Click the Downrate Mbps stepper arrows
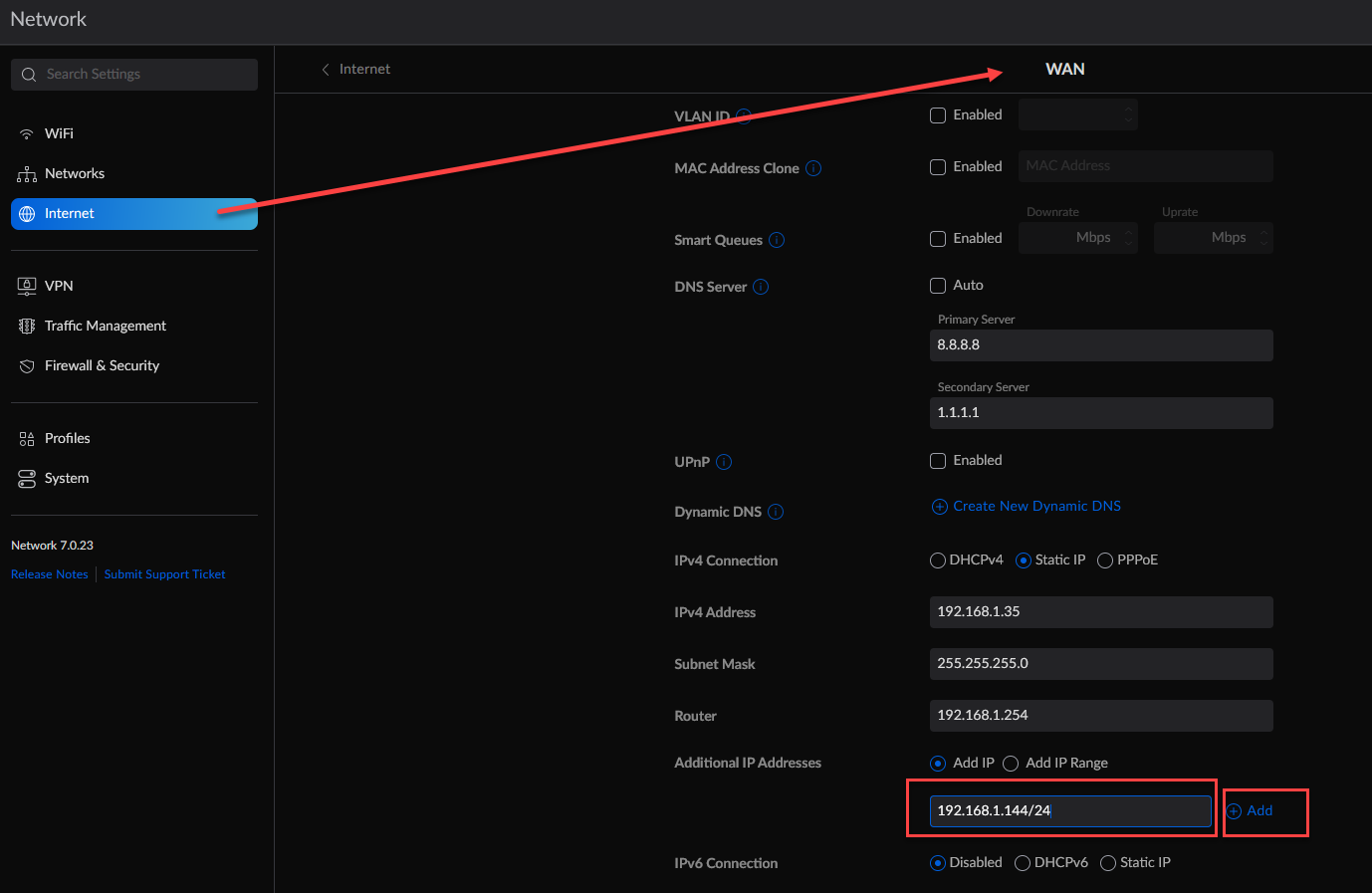 1128,238
